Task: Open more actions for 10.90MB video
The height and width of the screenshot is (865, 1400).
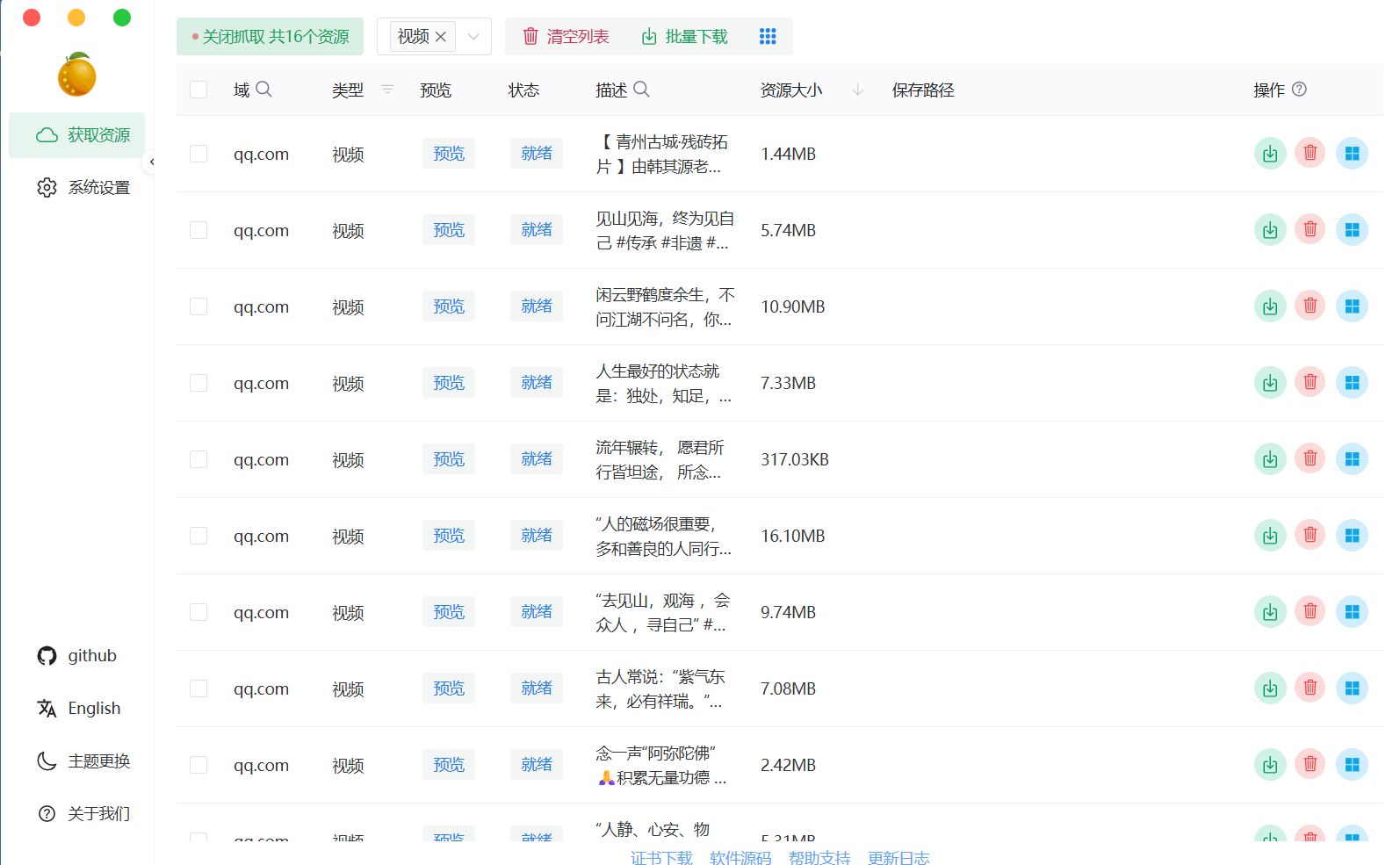Action: (x=1352, y=306)
